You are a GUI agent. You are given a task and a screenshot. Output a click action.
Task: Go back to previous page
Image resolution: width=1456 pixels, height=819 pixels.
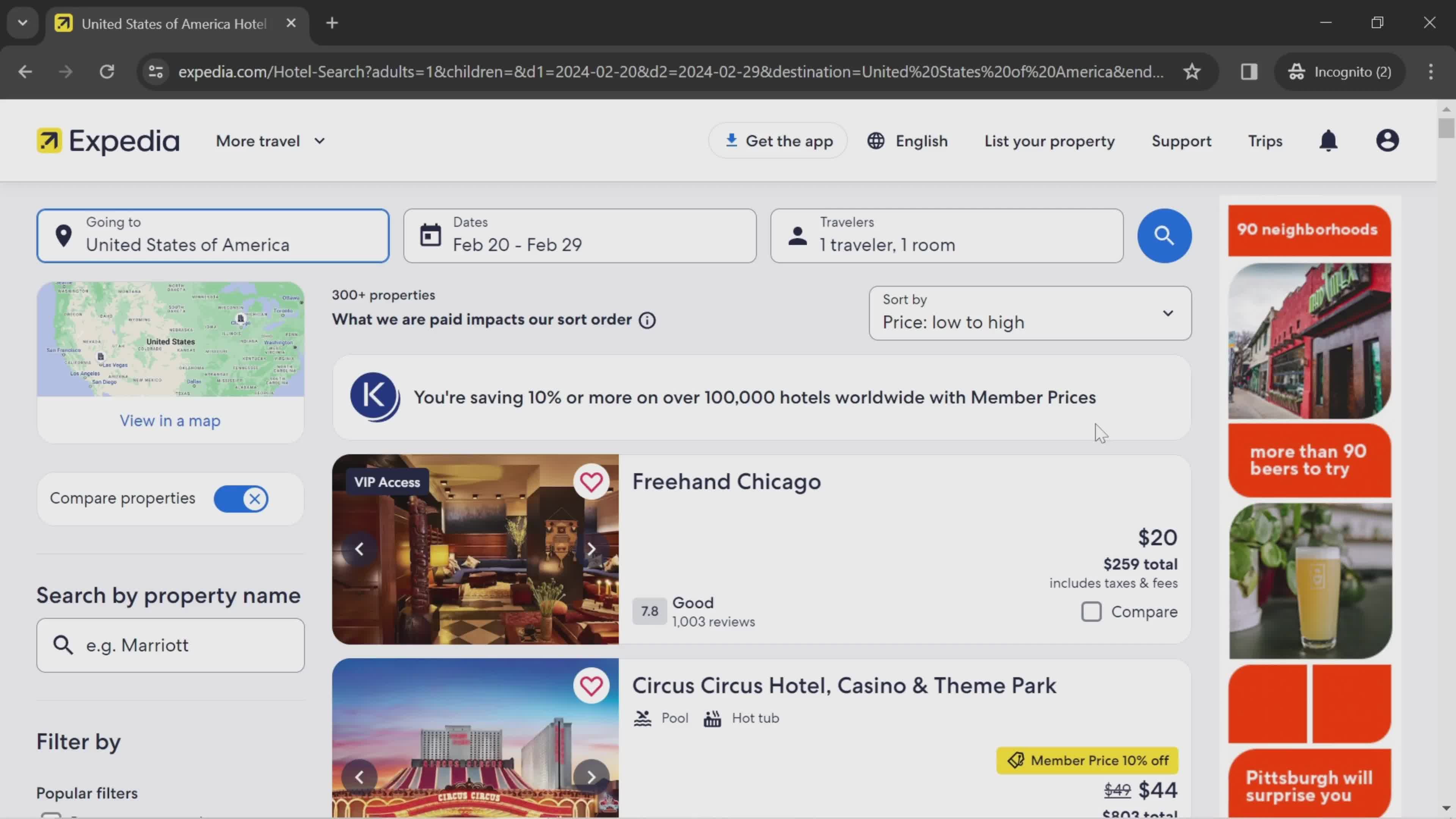click(25, 72)
